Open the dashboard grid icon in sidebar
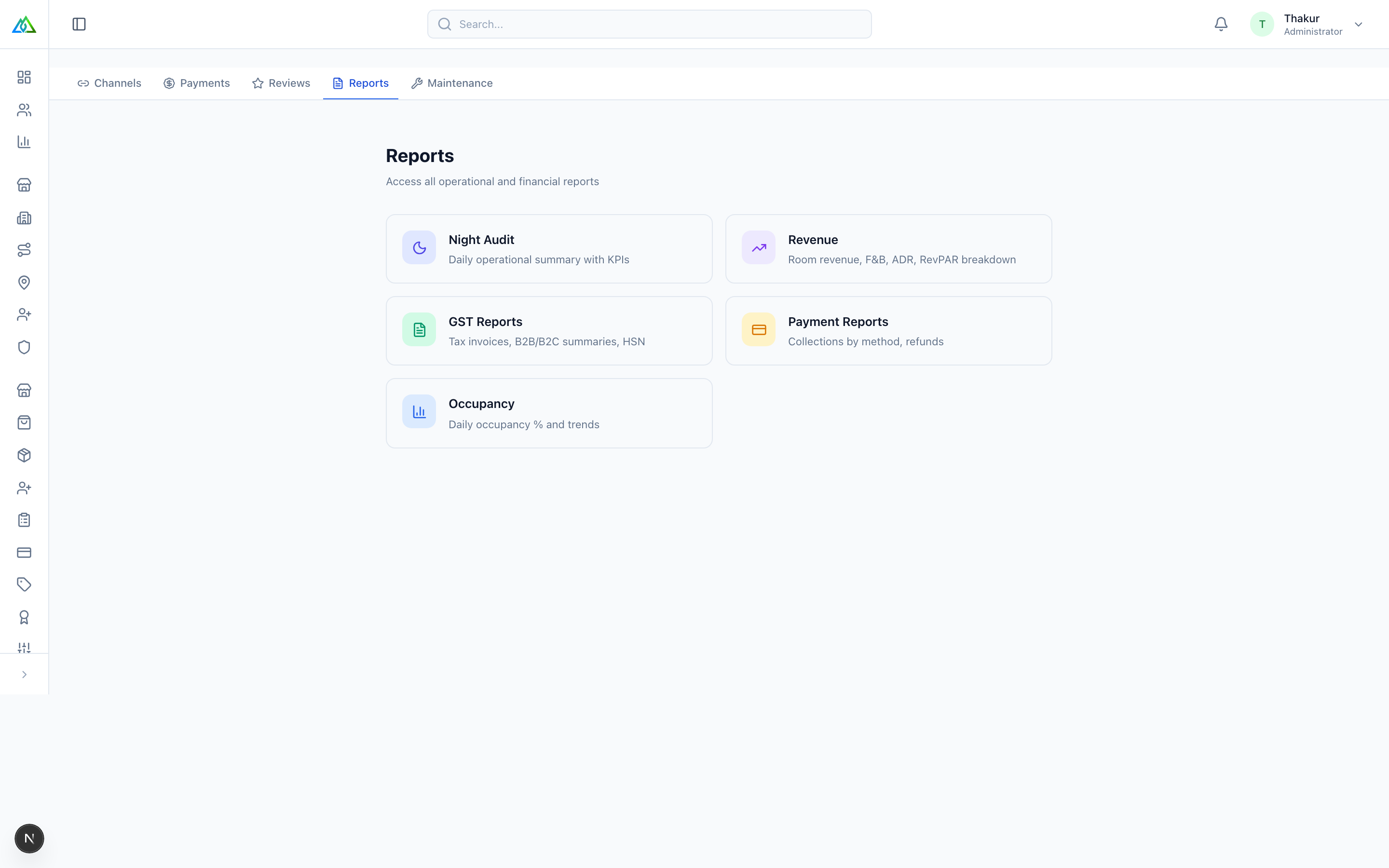The height and width of the screenshot is (868, 1389). (x=24, y=78)
